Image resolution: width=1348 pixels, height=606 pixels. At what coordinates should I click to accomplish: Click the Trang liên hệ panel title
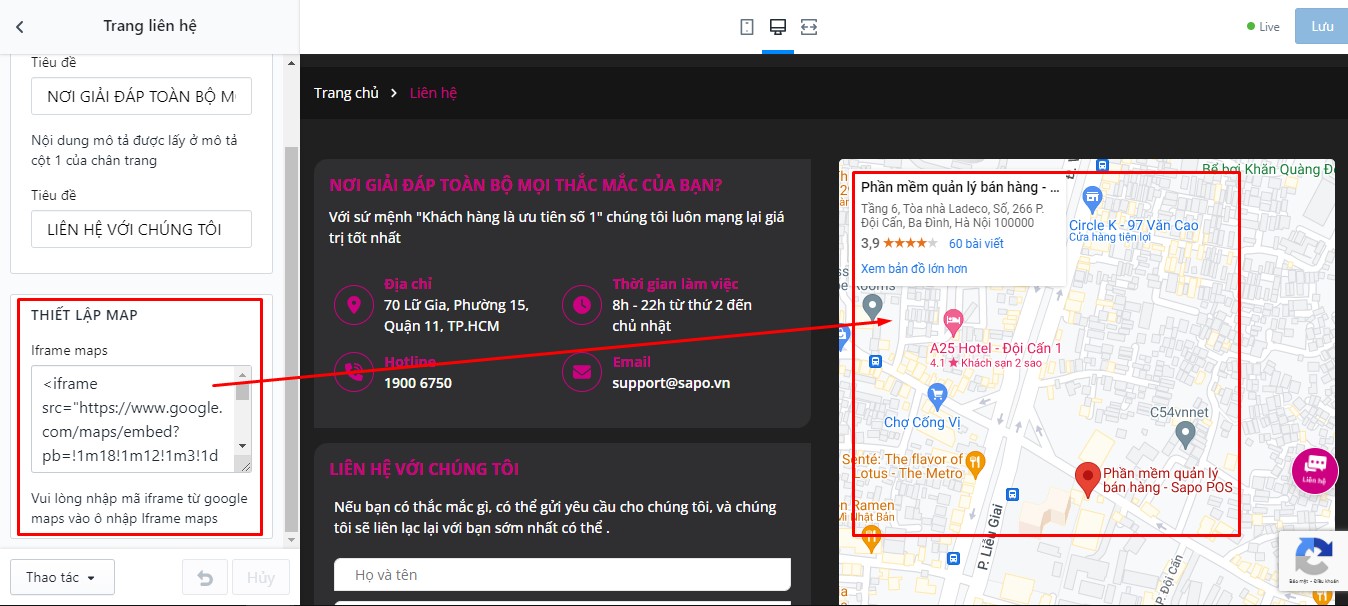pos(150,26)
